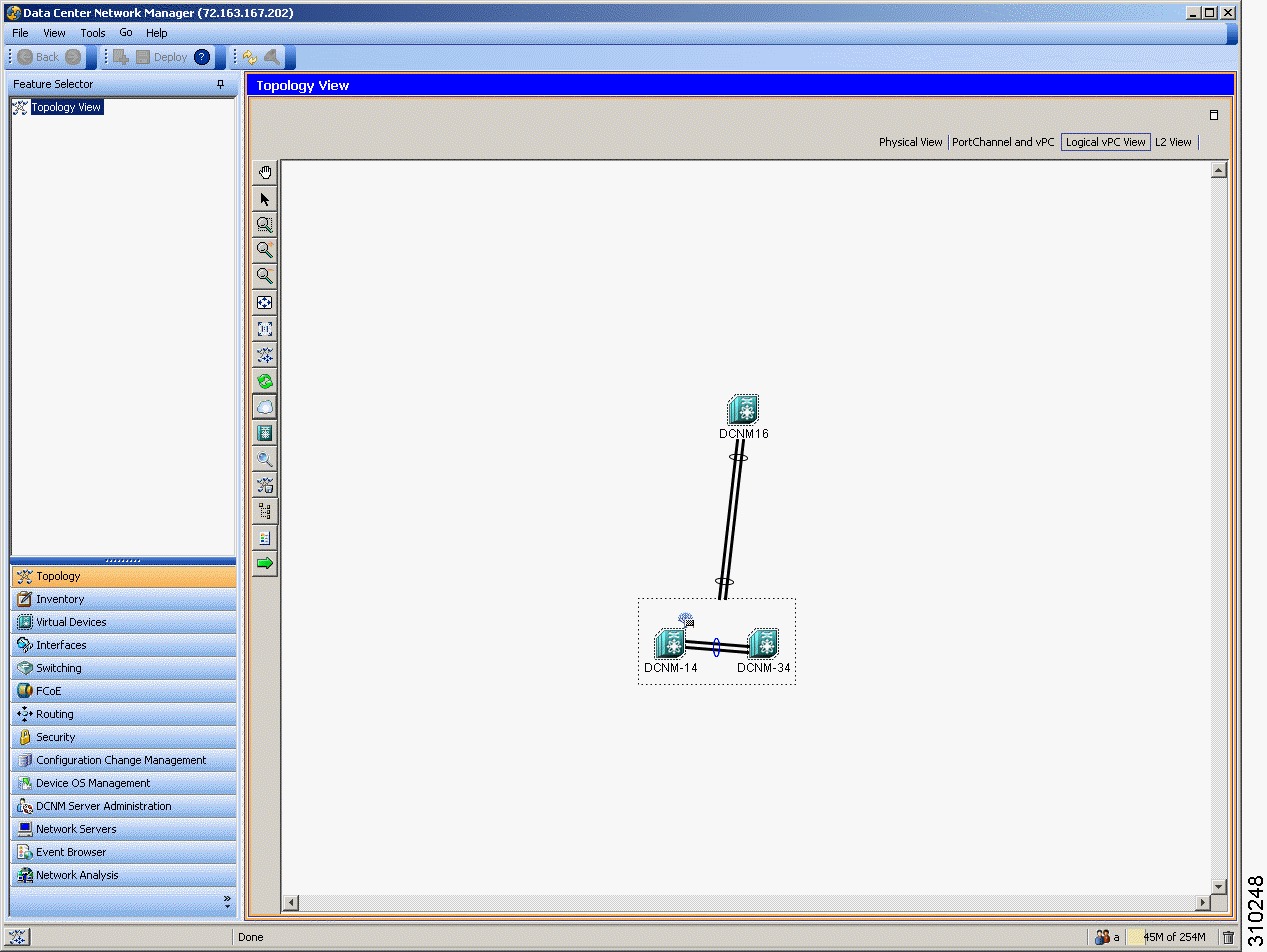The width and height of the screenshot is (1267, 952).
Task: Switch to PortChannel and vPC view
Action: point(1003,142)
